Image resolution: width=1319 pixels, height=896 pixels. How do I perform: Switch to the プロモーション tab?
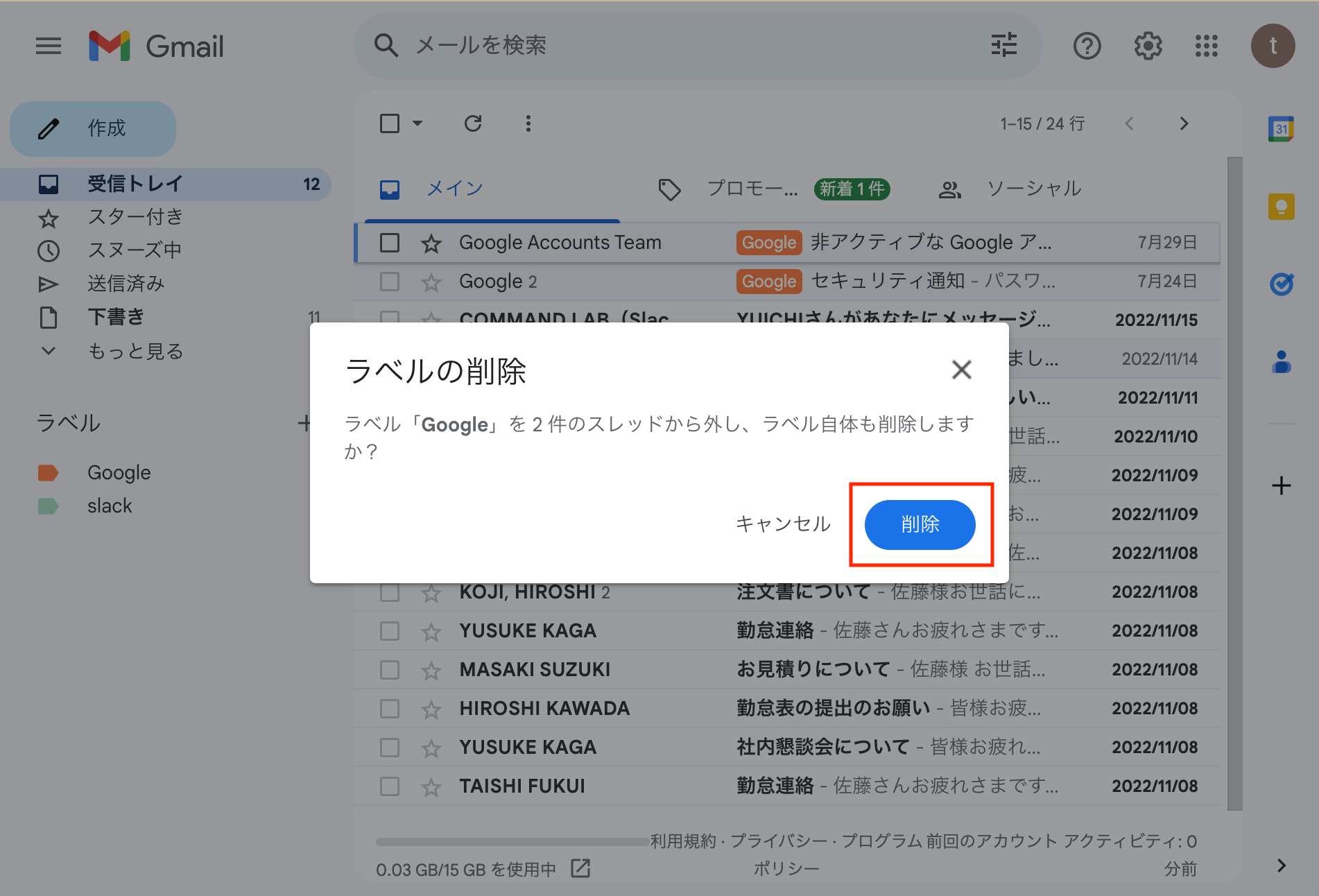pos(773,189)
